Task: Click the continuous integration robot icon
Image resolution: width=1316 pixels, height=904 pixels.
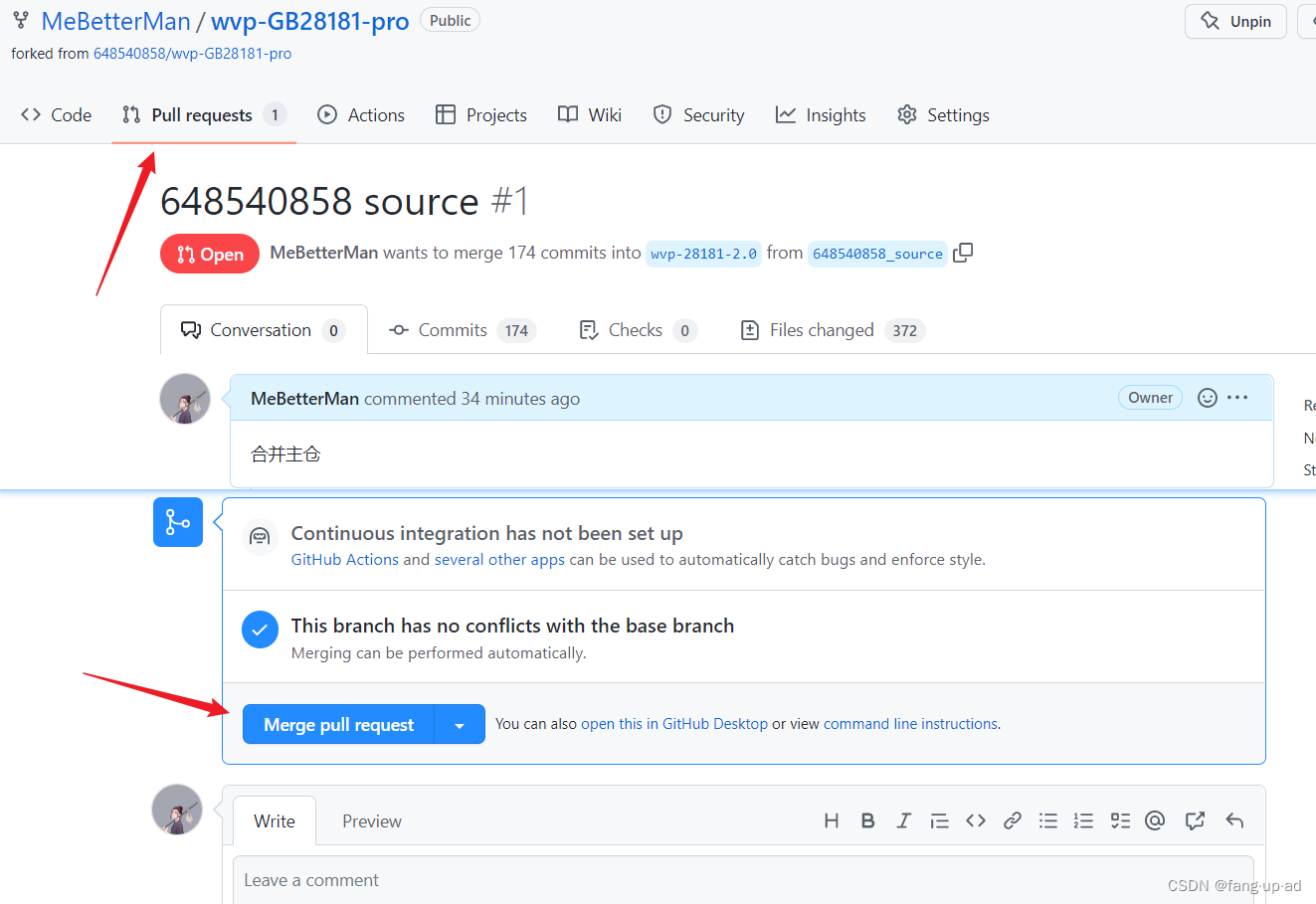Action: tap(260, 537)
